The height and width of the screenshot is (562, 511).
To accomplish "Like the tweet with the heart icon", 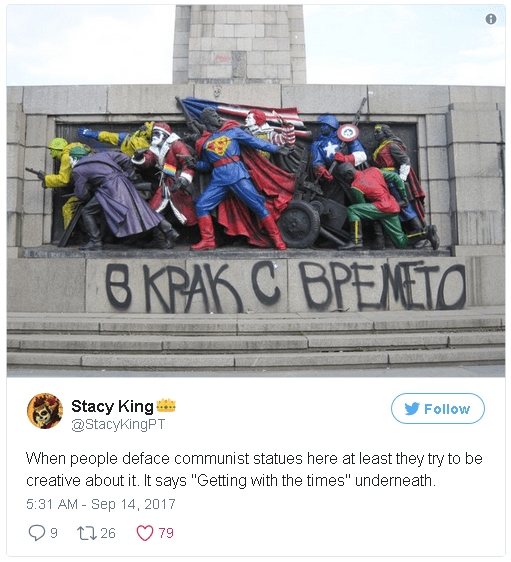I will click(x=145, y=533).
